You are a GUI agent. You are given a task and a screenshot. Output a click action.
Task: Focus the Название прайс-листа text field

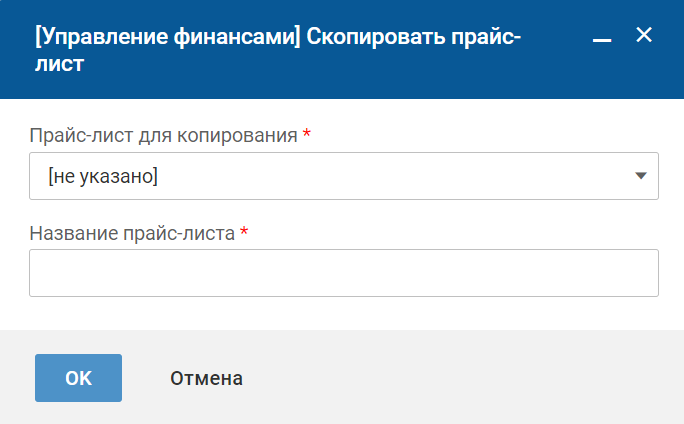pyautogui.click(x=343, y=273)
